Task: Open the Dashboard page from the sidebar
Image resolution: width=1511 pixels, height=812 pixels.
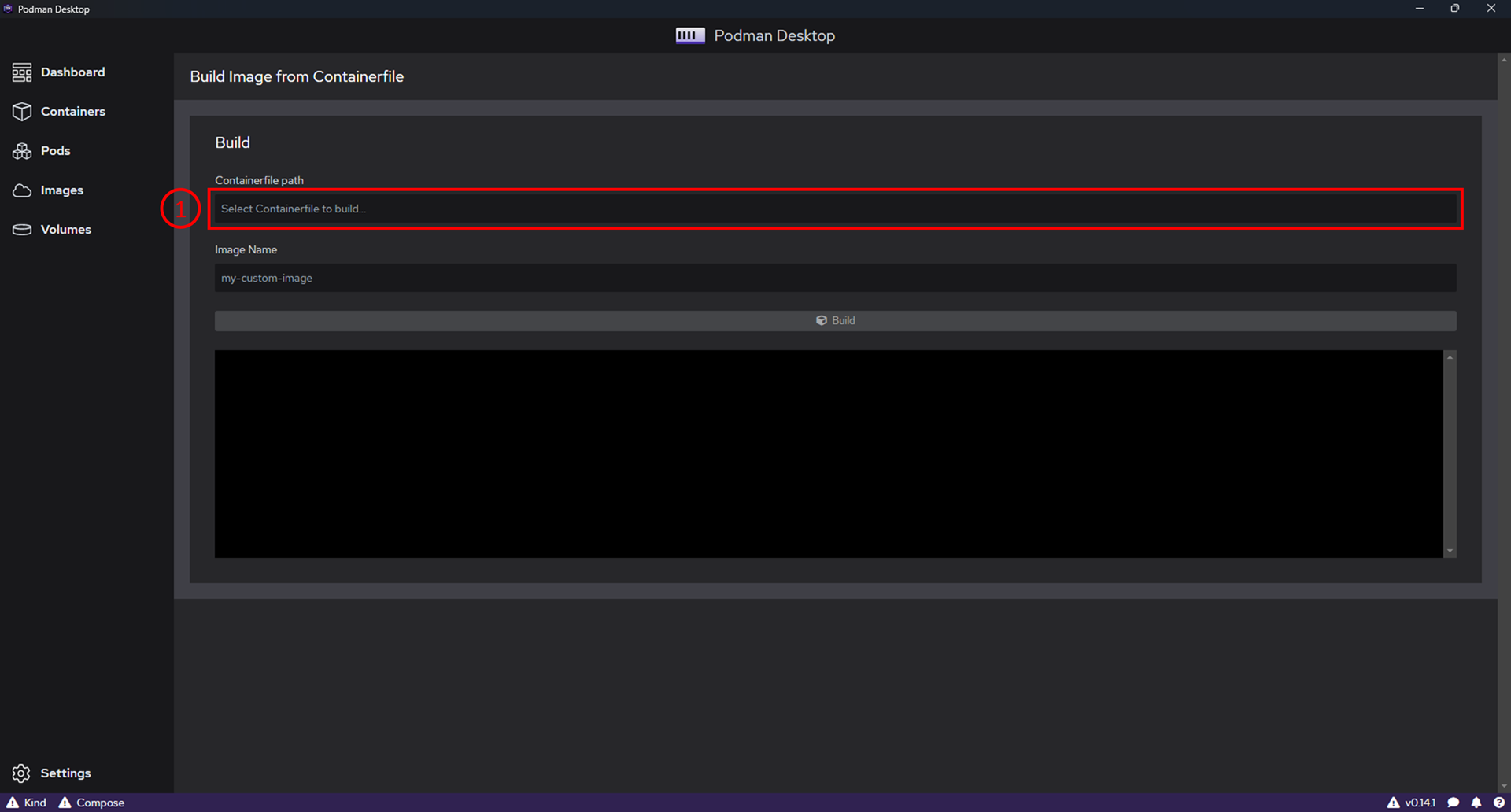Action: click(59, 72)
